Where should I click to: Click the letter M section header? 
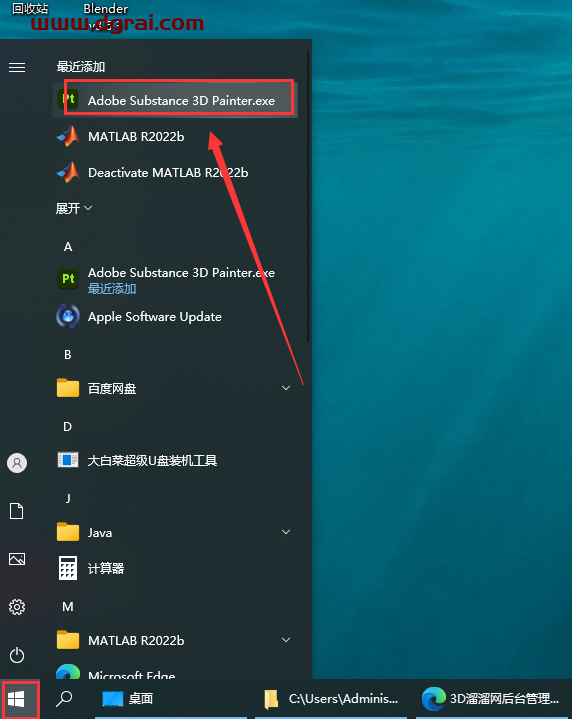pyautogui.click(x=68, y=607)
